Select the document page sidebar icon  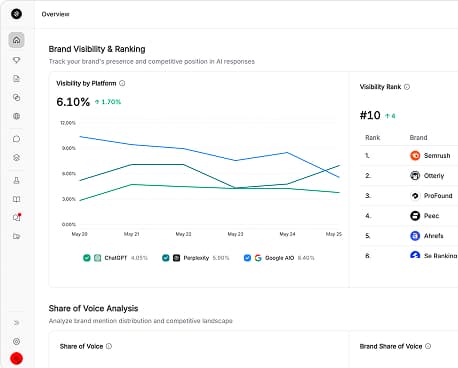(16, 79)
